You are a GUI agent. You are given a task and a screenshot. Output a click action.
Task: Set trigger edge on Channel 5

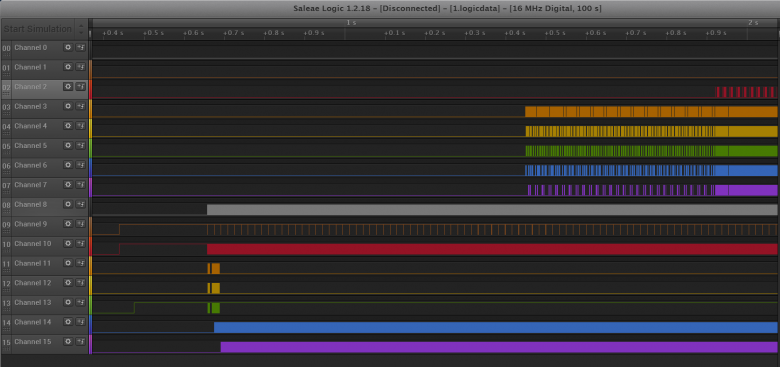click(x=81, y=146)
